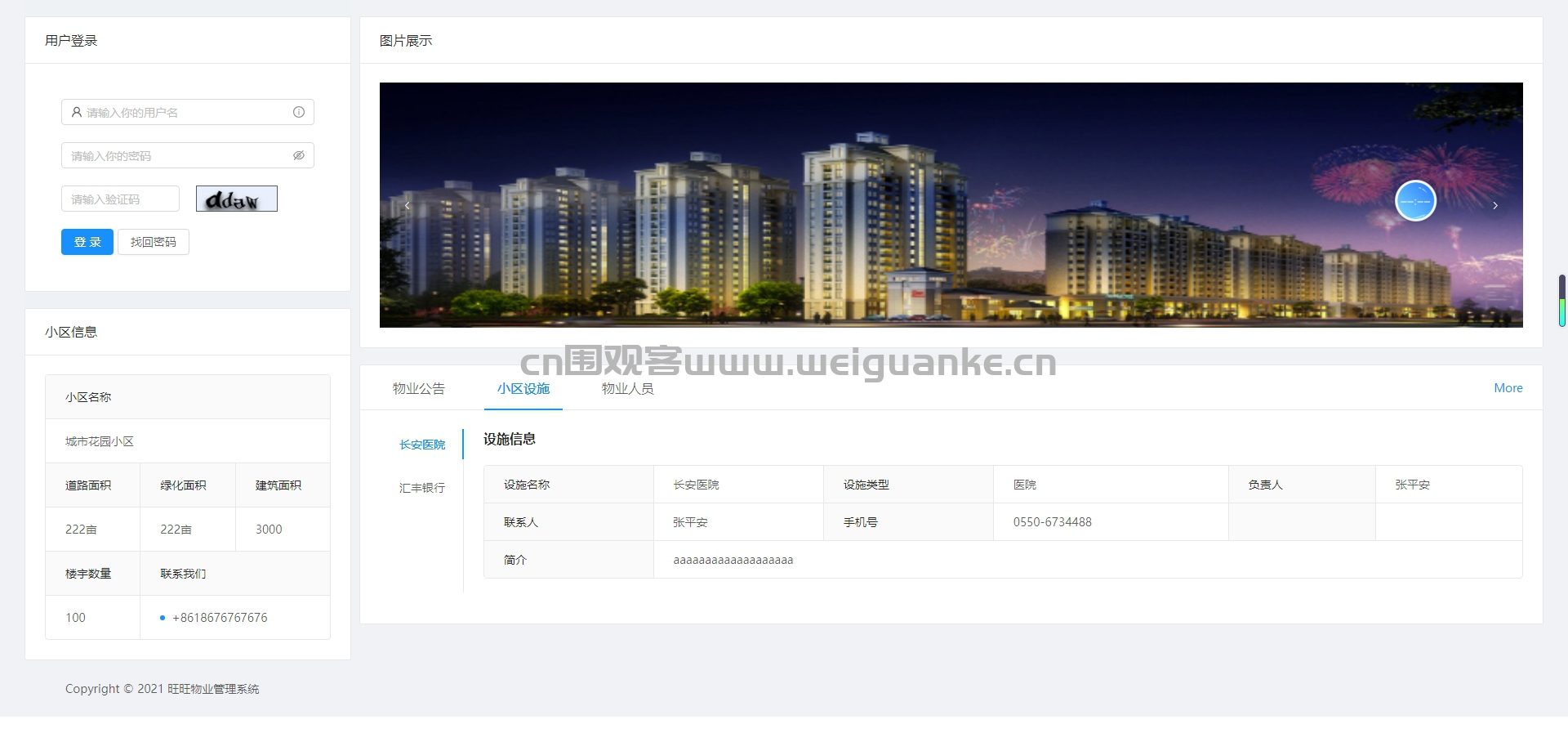Click phone value 0550-6734488
Screen dimensions: 1568x751
coord(1053,522)
